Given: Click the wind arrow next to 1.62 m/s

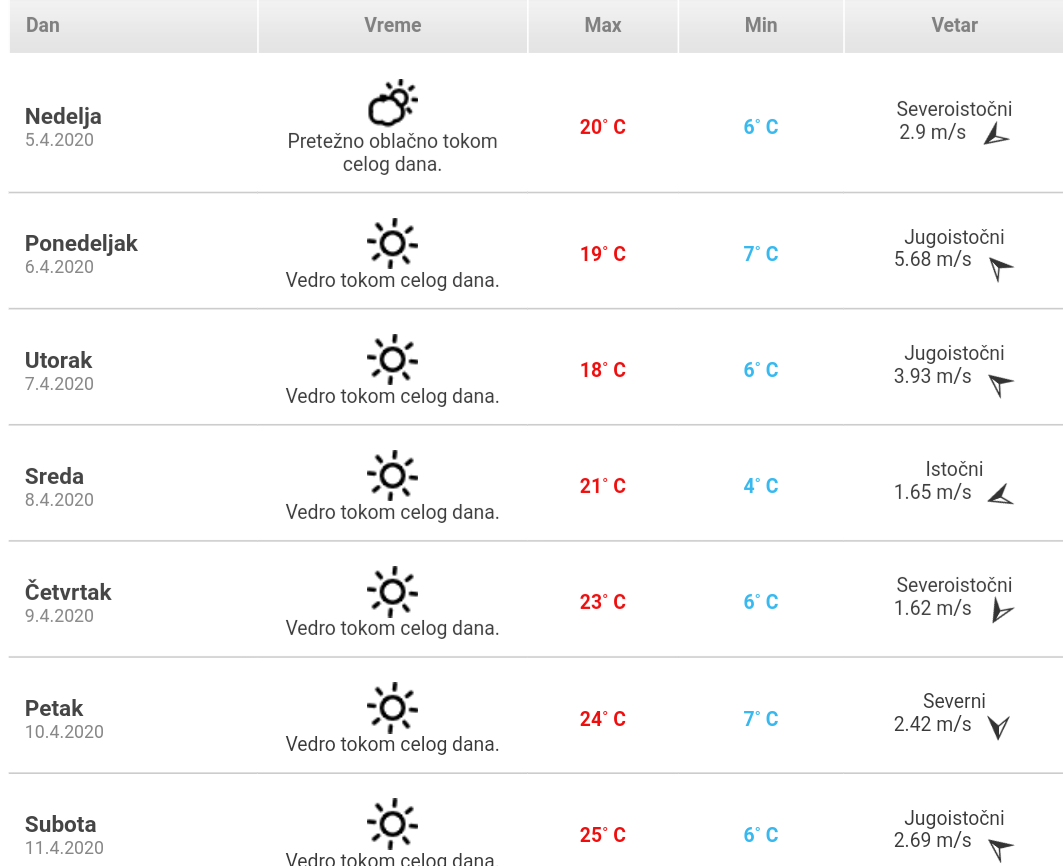Looking at the screenshot, I should coord(1001,611).
